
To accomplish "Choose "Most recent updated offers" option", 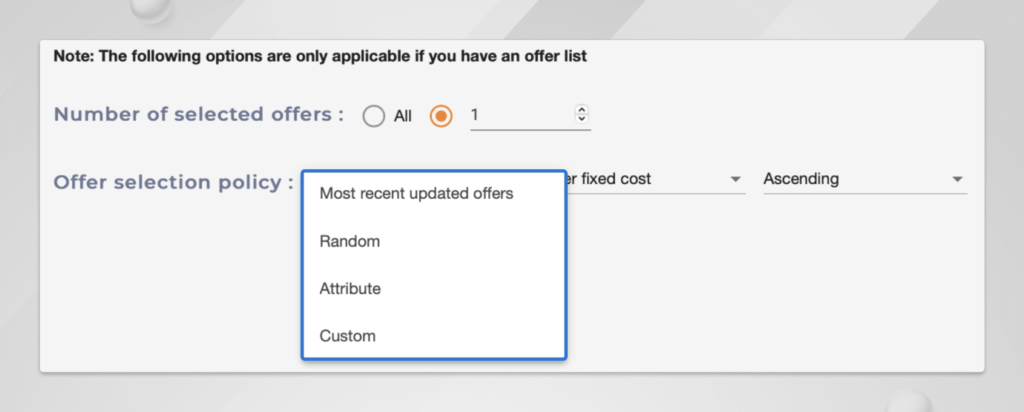I will [x=416, y=193].
